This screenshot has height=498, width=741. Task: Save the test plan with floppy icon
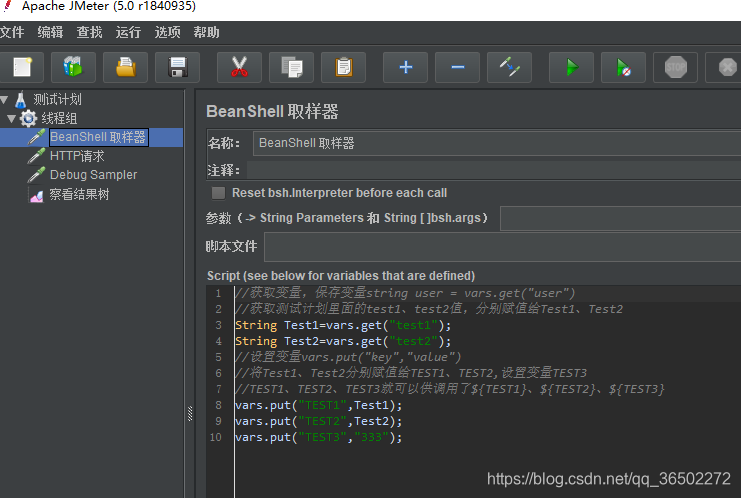[178, 67]
